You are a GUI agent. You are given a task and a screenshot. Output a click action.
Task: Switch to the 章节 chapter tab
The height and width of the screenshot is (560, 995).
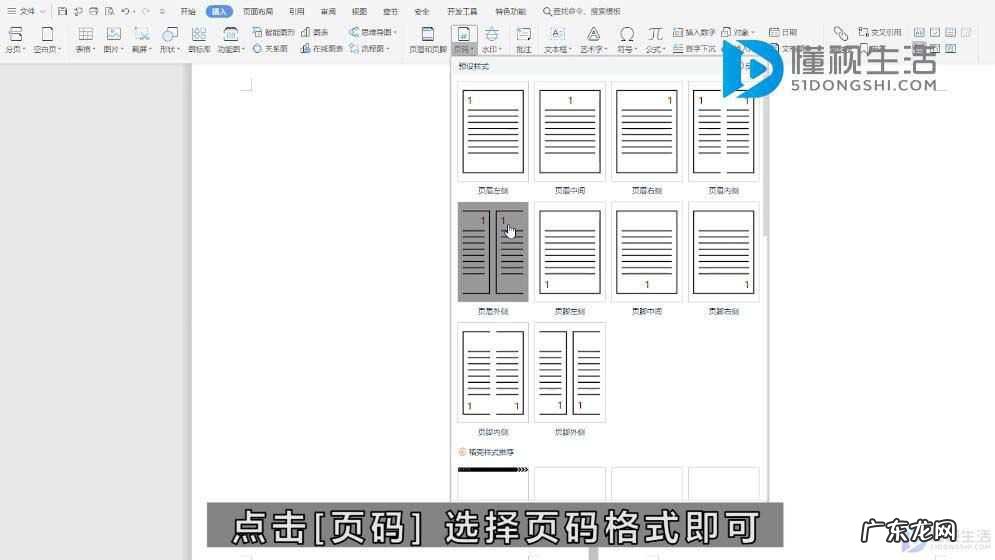click(390, 11)
